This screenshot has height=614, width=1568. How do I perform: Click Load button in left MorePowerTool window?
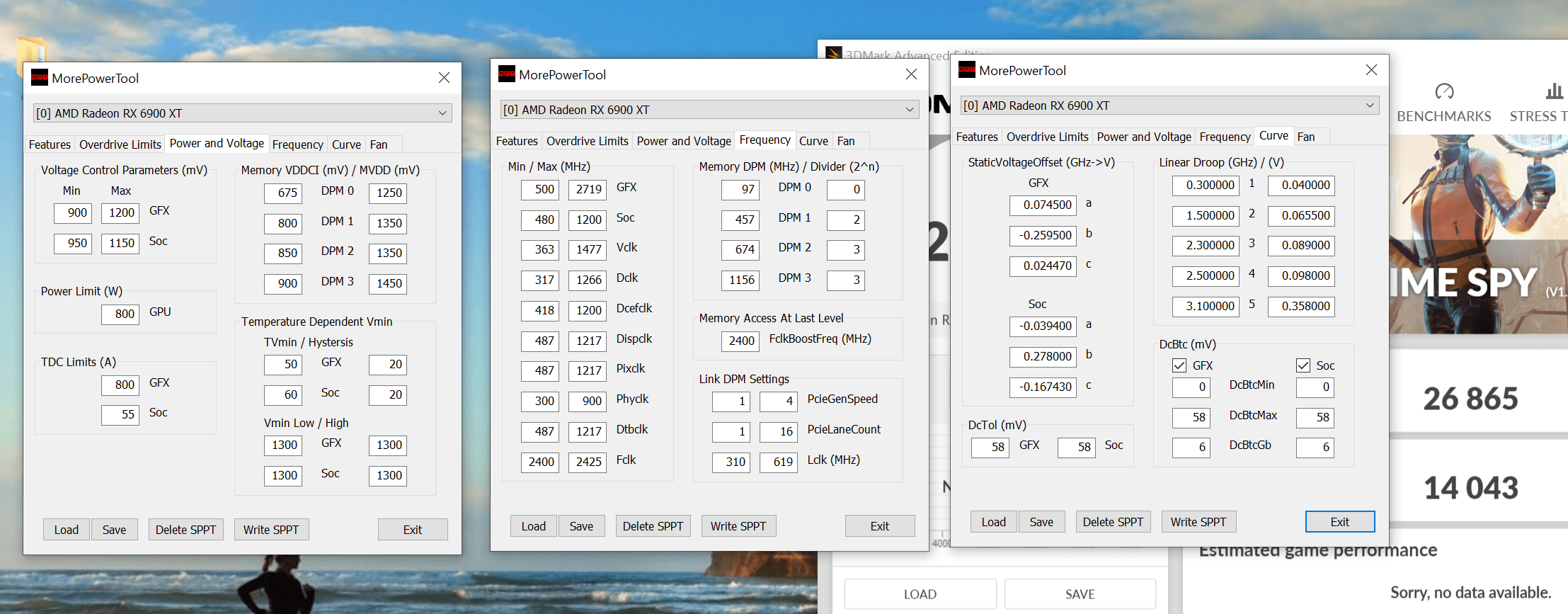click(67, 530)
